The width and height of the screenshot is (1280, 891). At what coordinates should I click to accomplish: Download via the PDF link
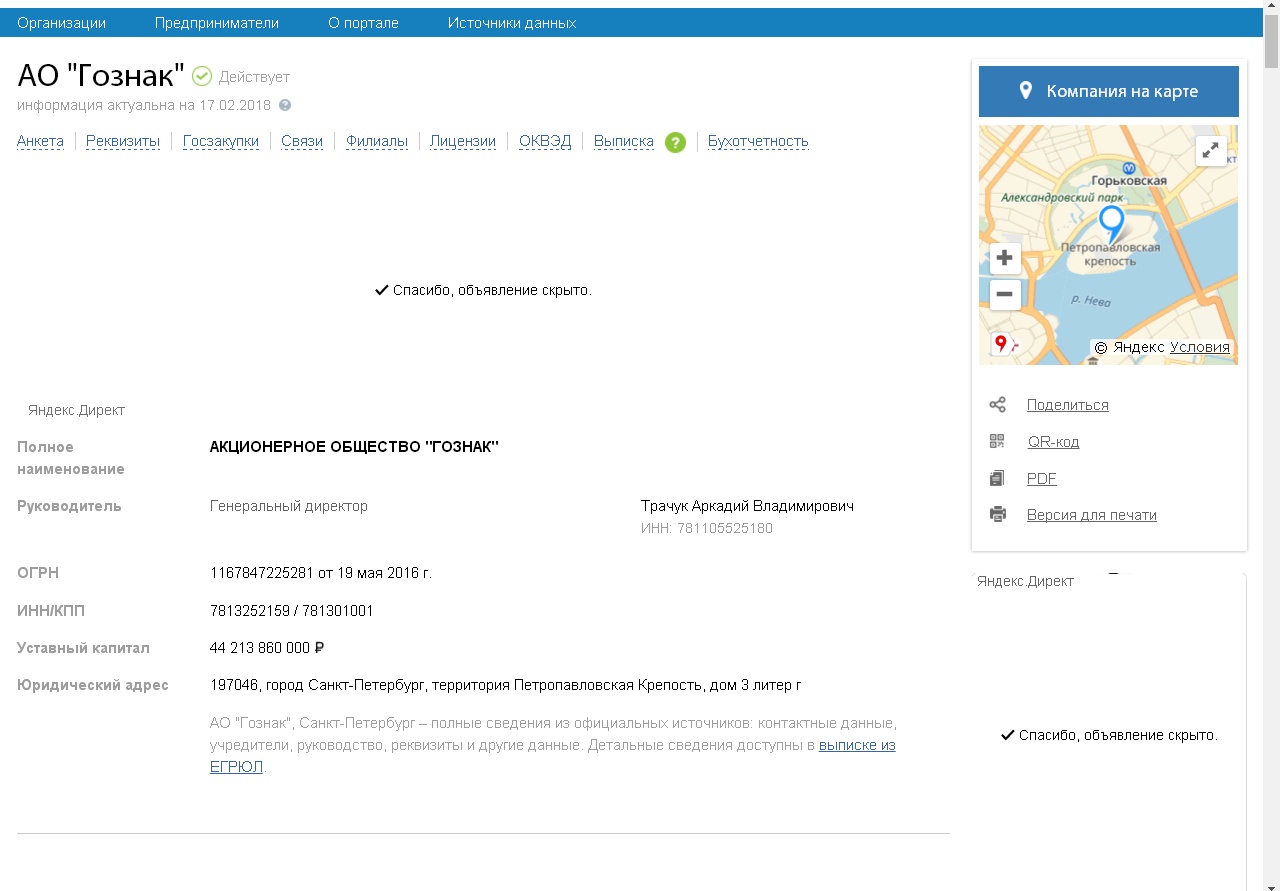pyautogui.click(x=1042, y=478)
